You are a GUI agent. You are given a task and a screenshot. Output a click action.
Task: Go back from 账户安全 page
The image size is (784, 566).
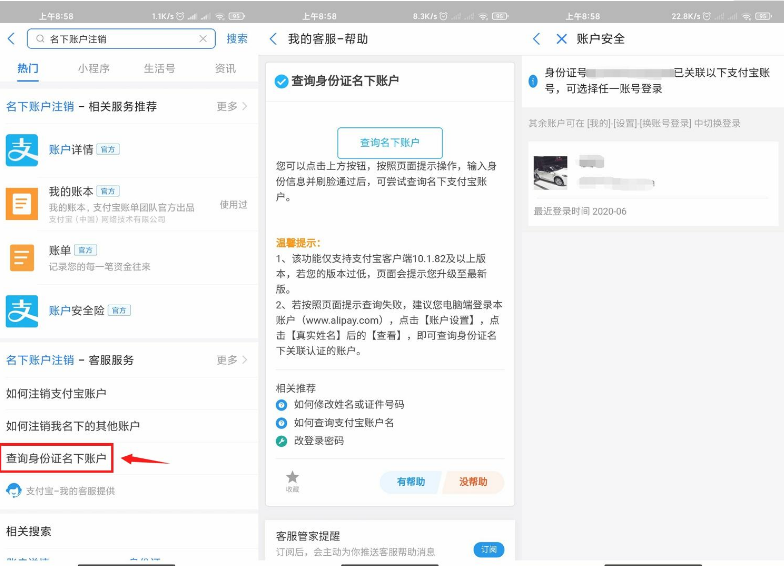536,38
